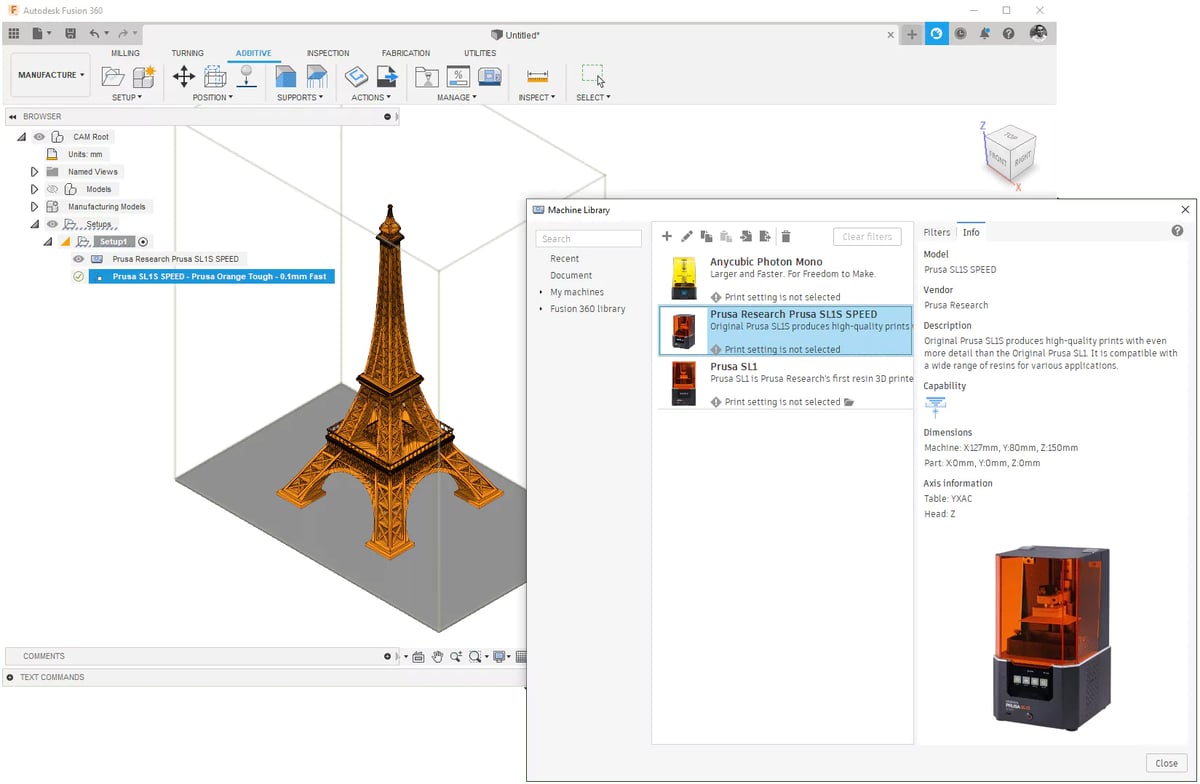Add a new machine with the plus icon
Viewport: 1200px width, 784px height.
coord(667,236)
